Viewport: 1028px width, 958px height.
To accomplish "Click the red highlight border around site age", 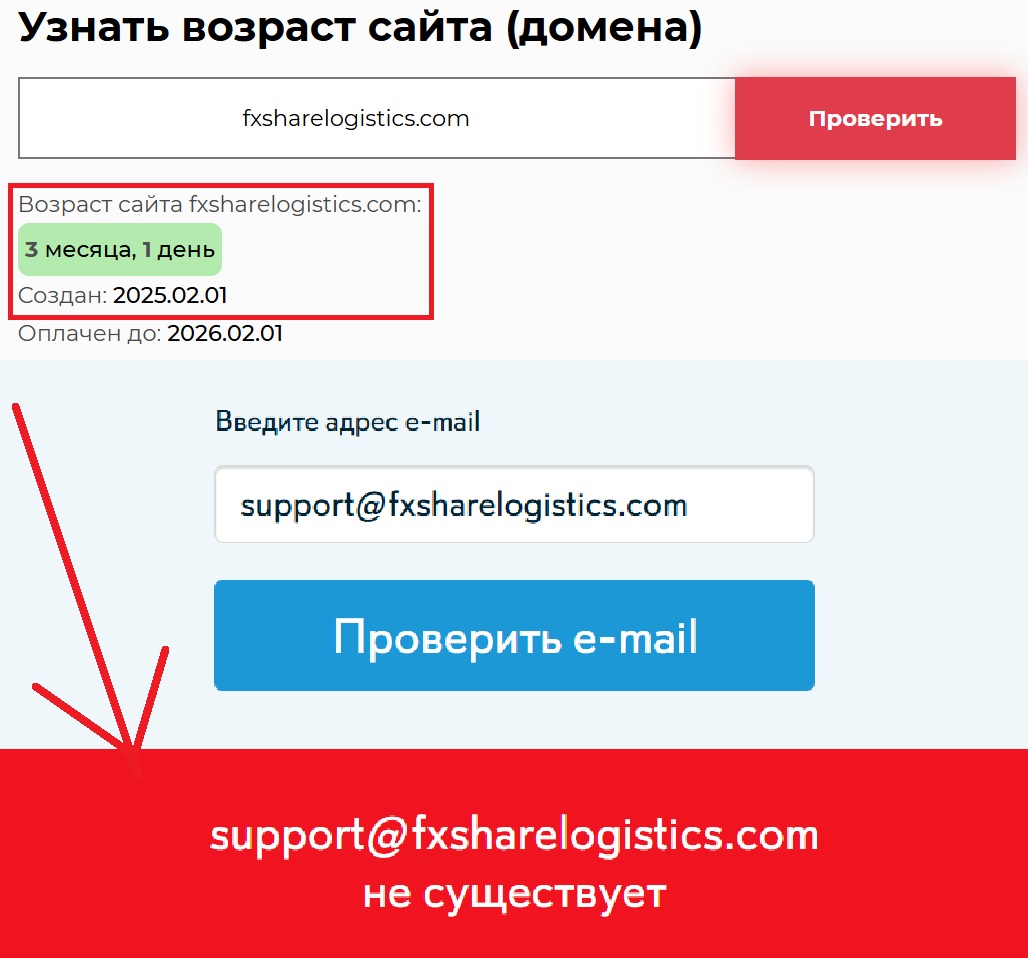I will [221, 186].
